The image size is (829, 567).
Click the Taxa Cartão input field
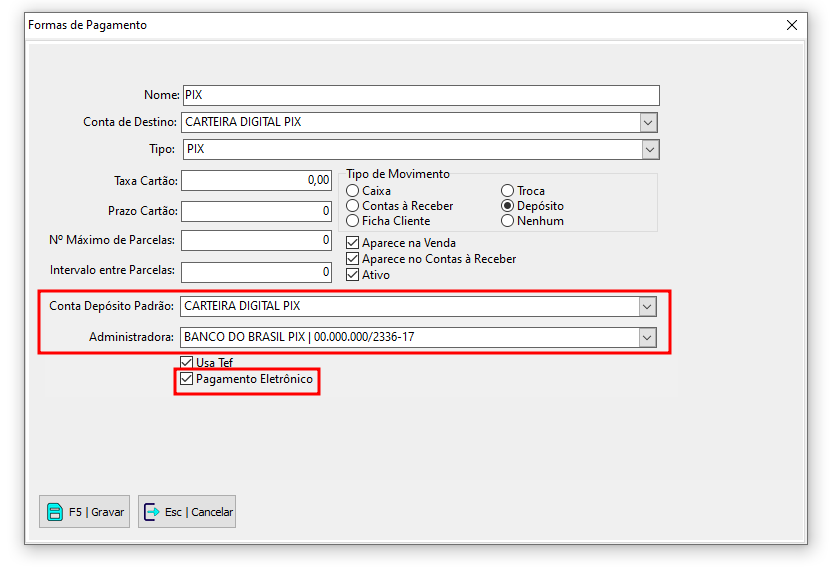pos(256,181)
